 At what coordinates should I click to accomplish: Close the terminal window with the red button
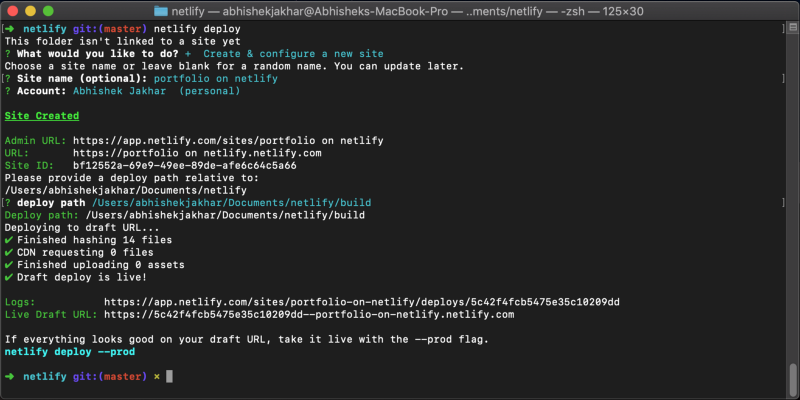(x=13, y=10)
